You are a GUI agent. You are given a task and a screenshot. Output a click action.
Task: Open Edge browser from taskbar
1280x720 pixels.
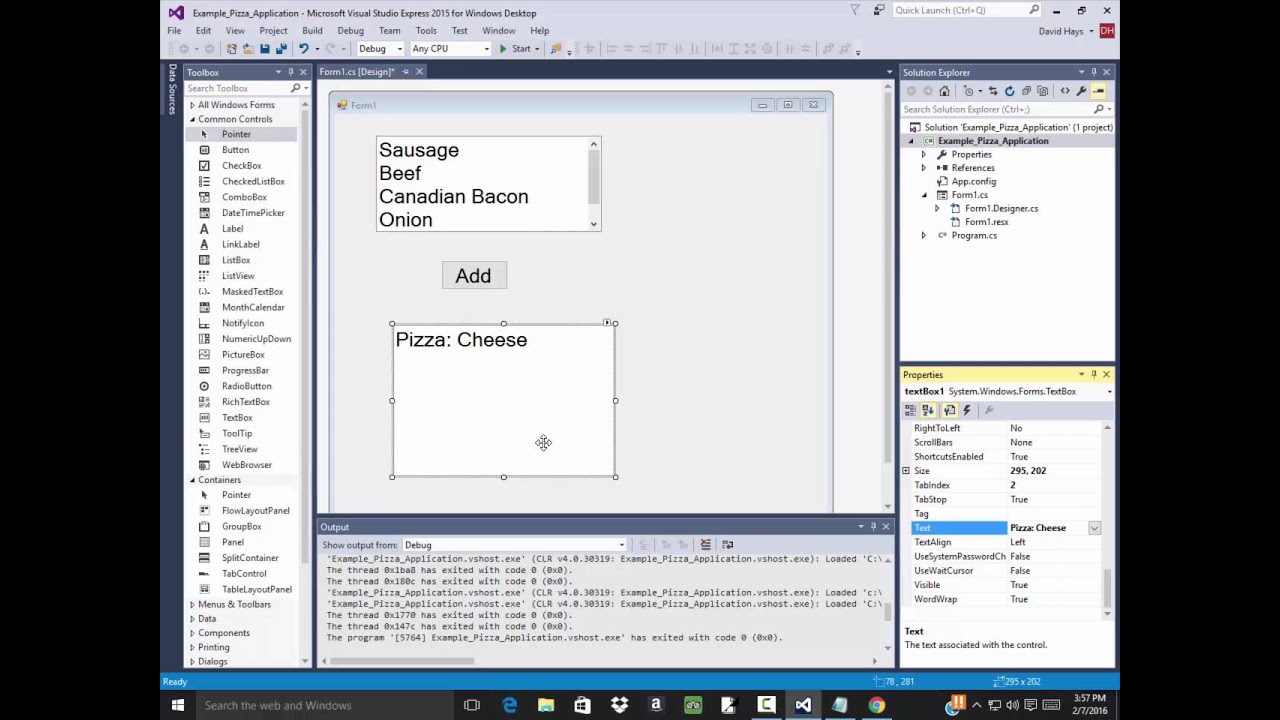point(510,705)
